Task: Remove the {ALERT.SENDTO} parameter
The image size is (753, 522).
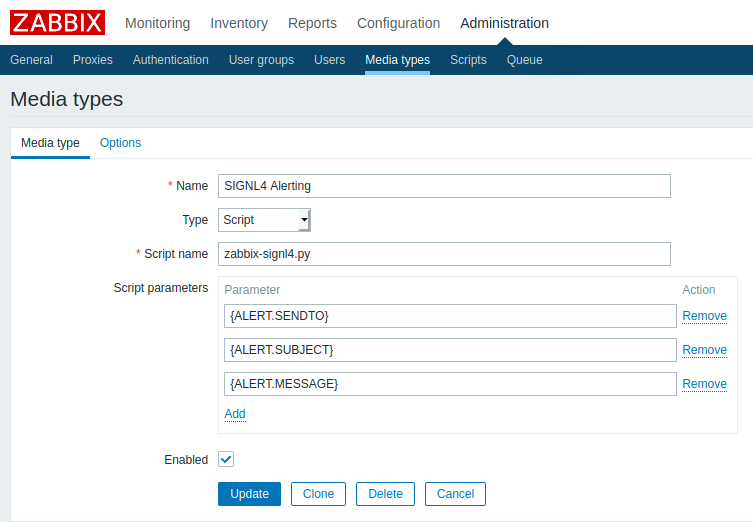Action: point(704,316)
